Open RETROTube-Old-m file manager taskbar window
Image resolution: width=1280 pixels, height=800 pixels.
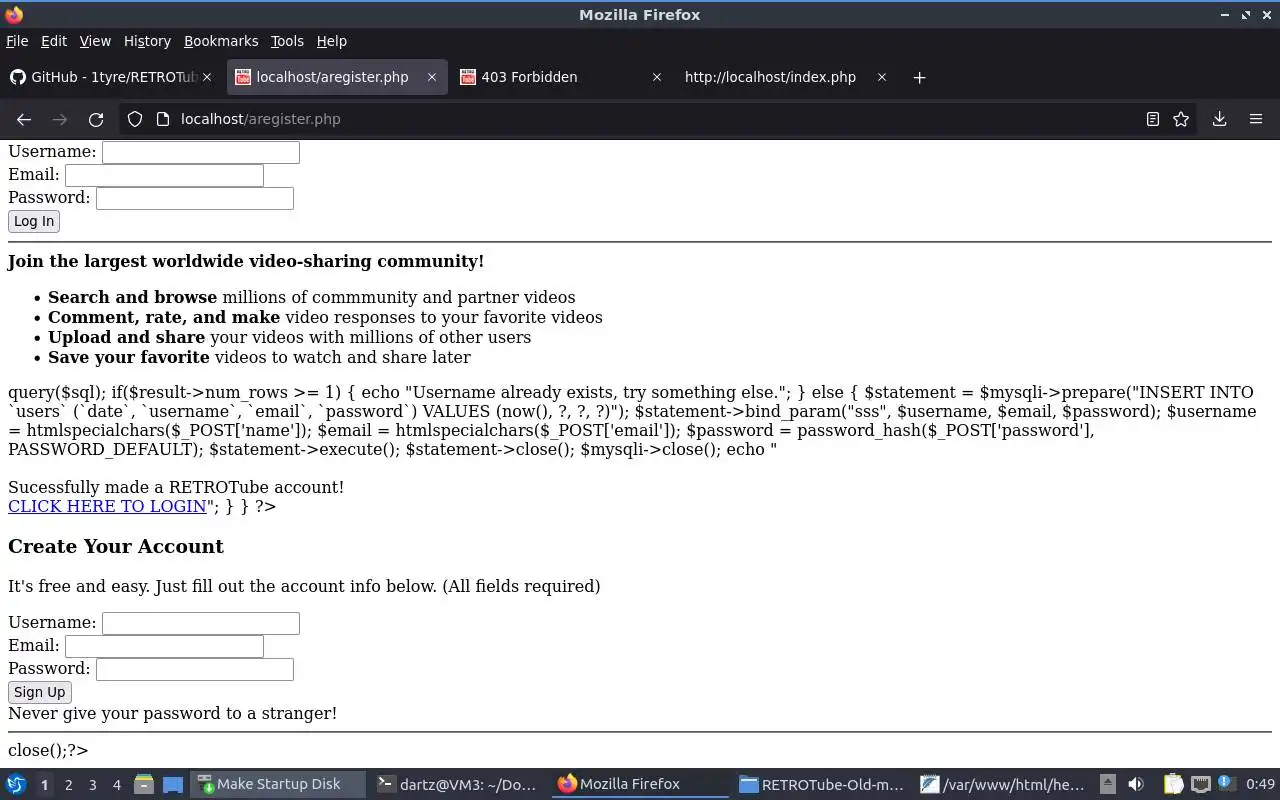tap(822, 784)
